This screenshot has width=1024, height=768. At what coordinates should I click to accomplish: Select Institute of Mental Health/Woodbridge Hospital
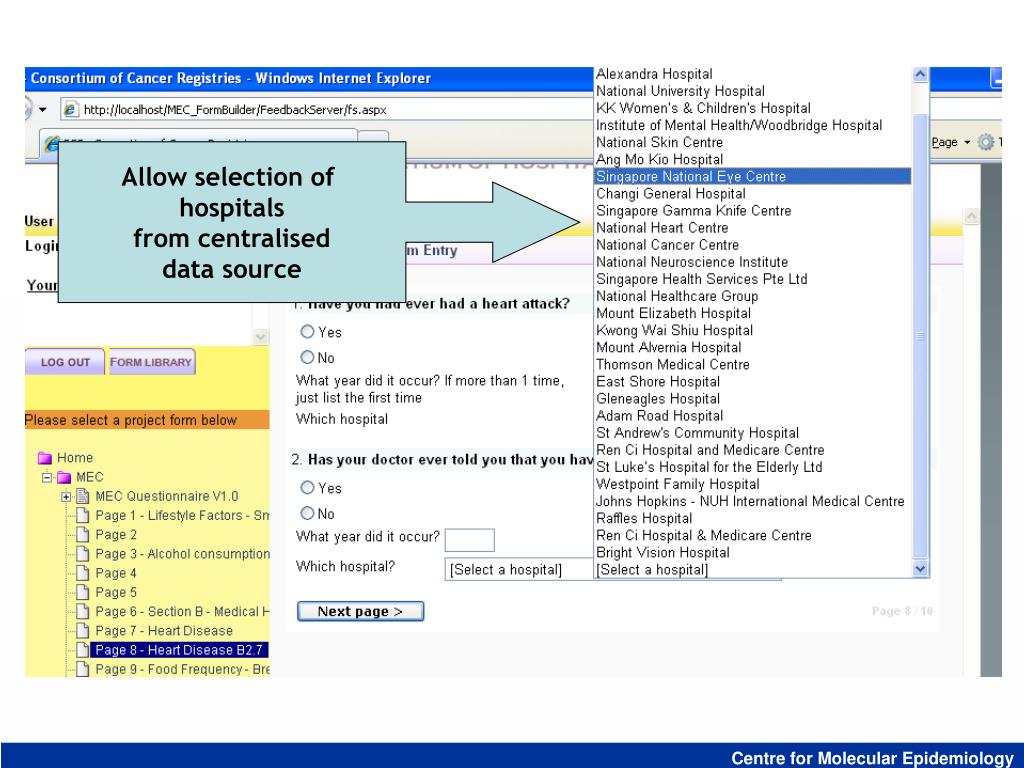739,125
